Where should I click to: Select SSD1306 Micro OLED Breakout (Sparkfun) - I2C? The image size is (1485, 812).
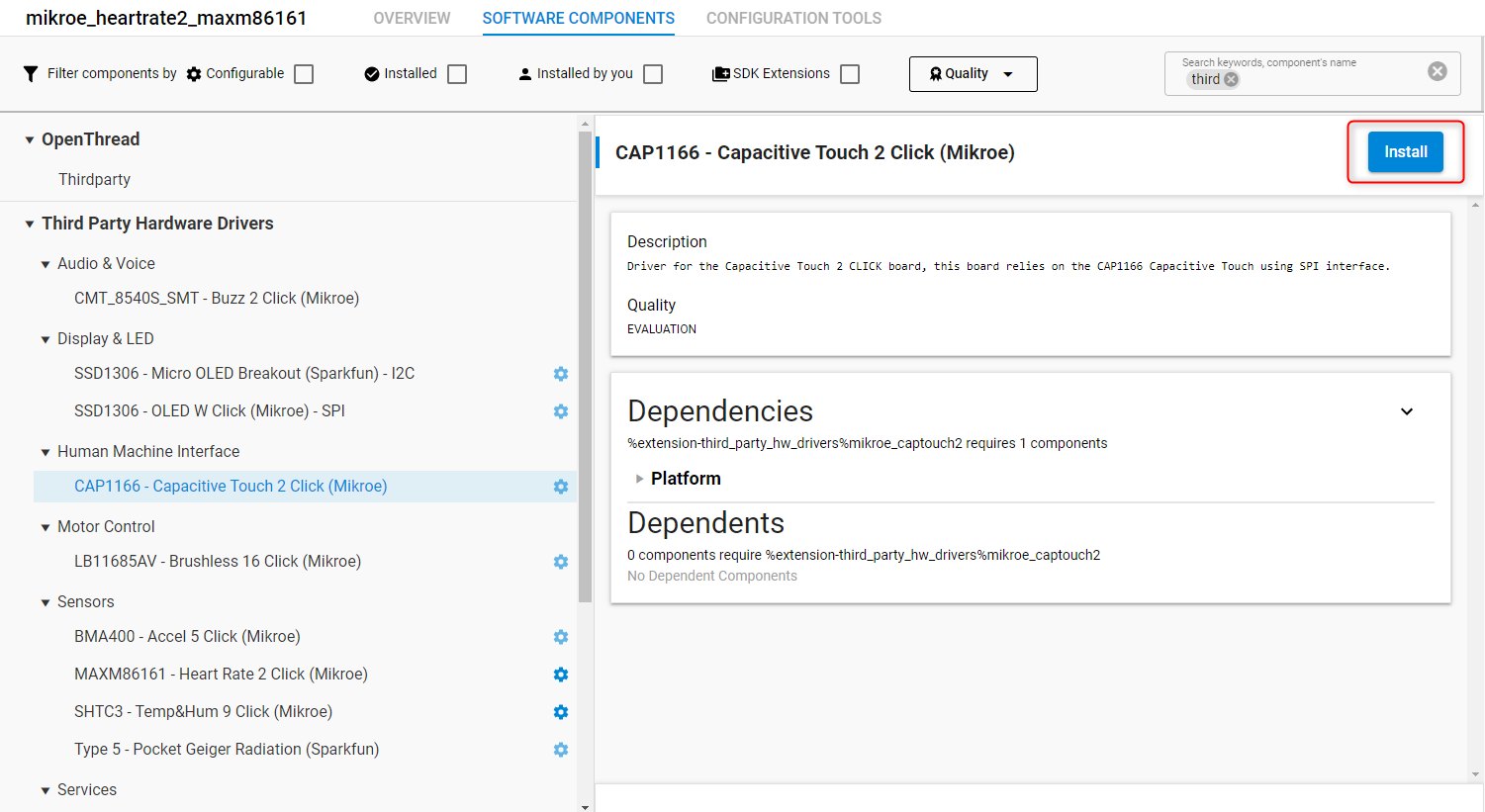tap(244, 373)
